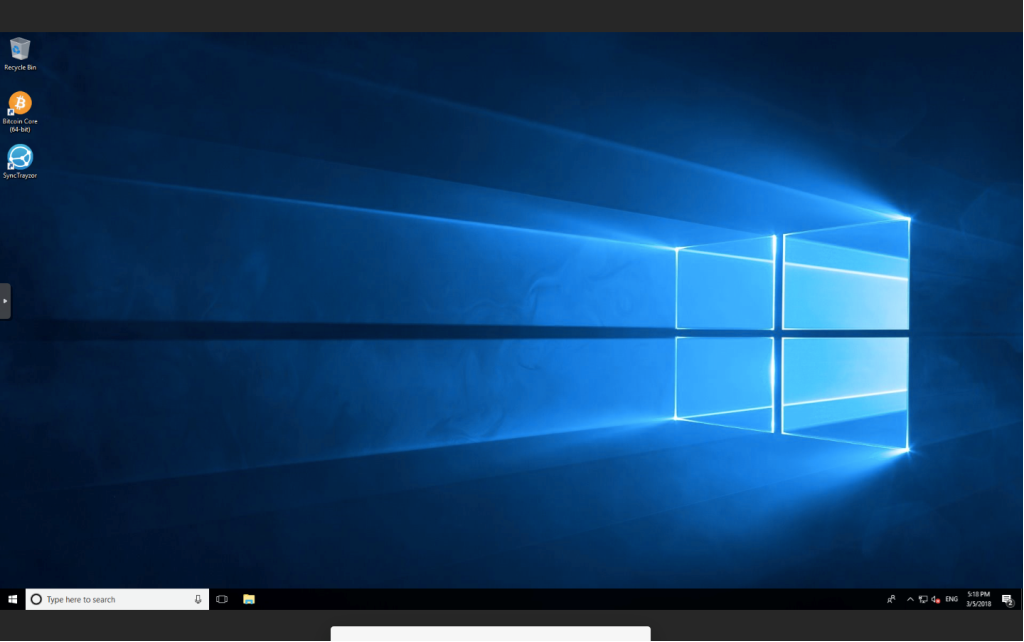Launch File Explorer from the taskbar
The width and height of the screenshot is (1024, 642).
coord(249,600)
